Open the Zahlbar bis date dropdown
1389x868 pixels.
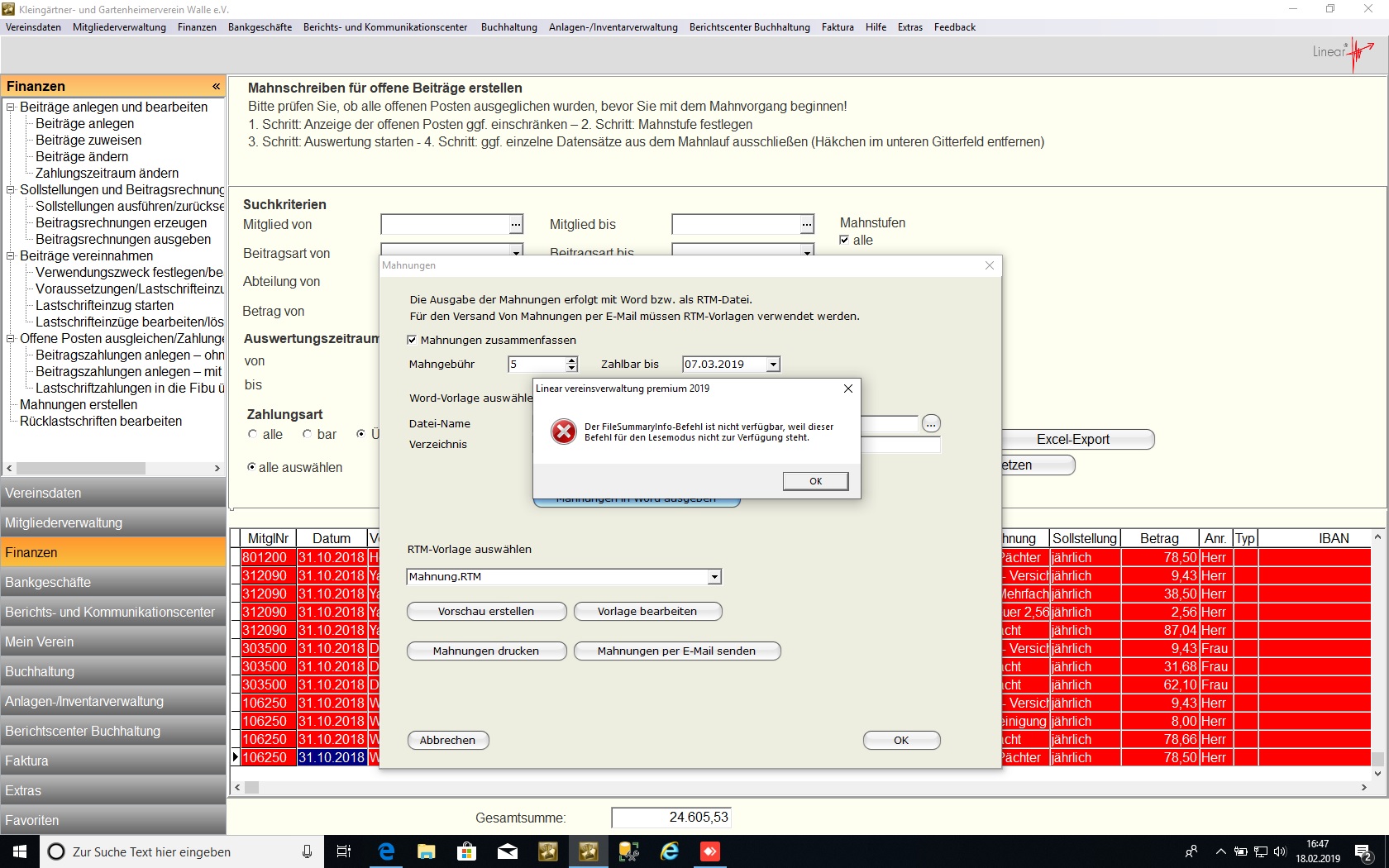773,365
